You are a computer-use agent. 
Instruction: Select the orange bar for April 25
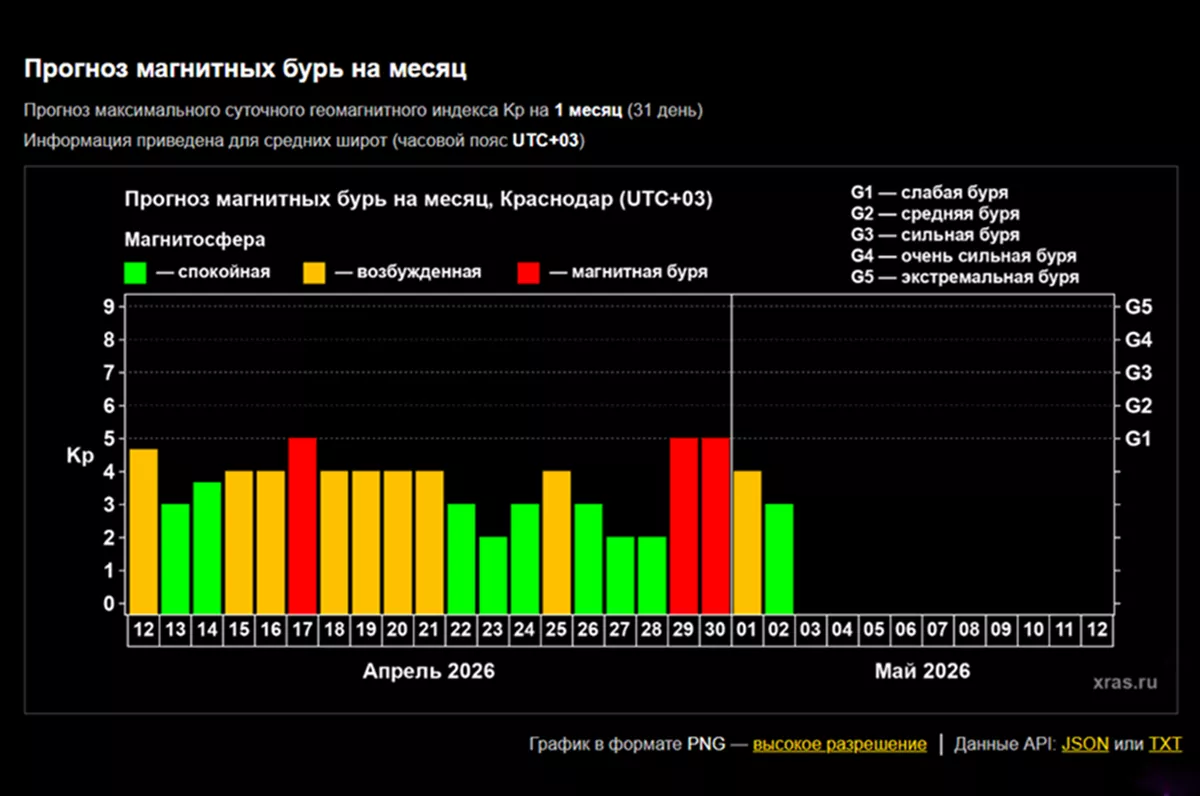tap(557, 541)
